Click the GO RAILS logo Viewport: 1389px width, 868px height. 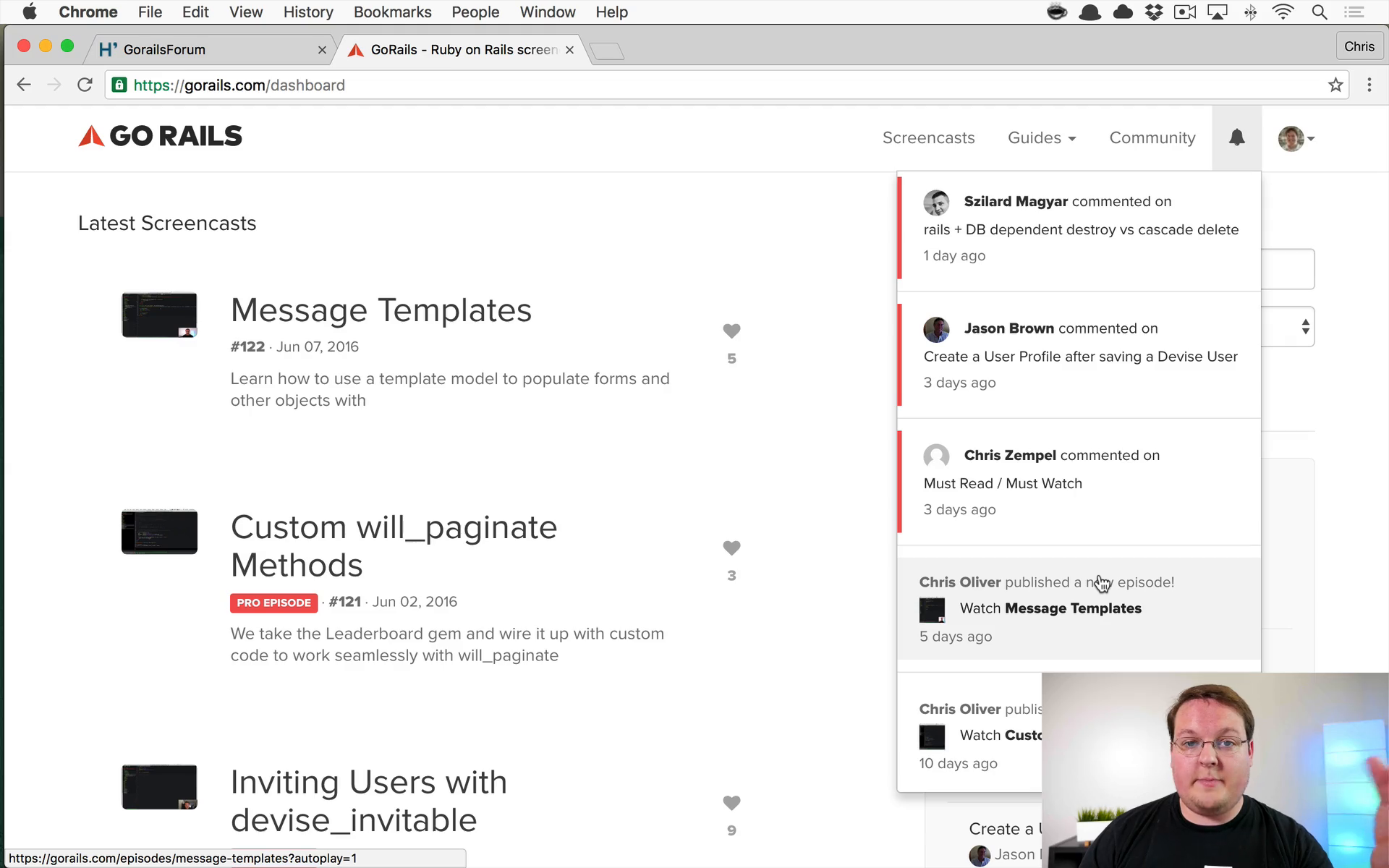pyautogui.click(x=160, y=136)
